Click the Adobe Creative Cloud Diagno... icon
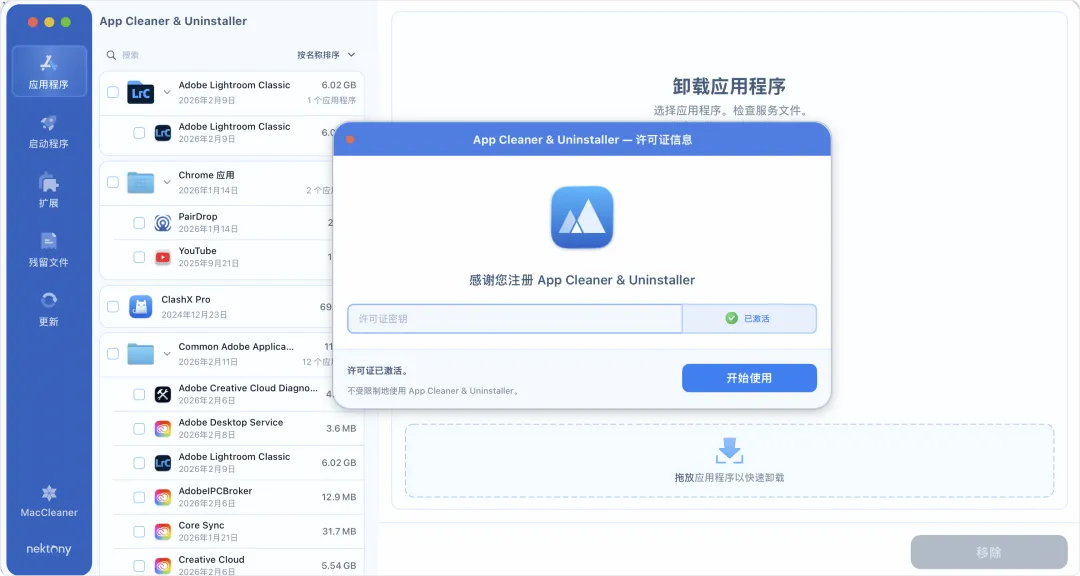This screenshot has width=1080, height=576. 163,395
